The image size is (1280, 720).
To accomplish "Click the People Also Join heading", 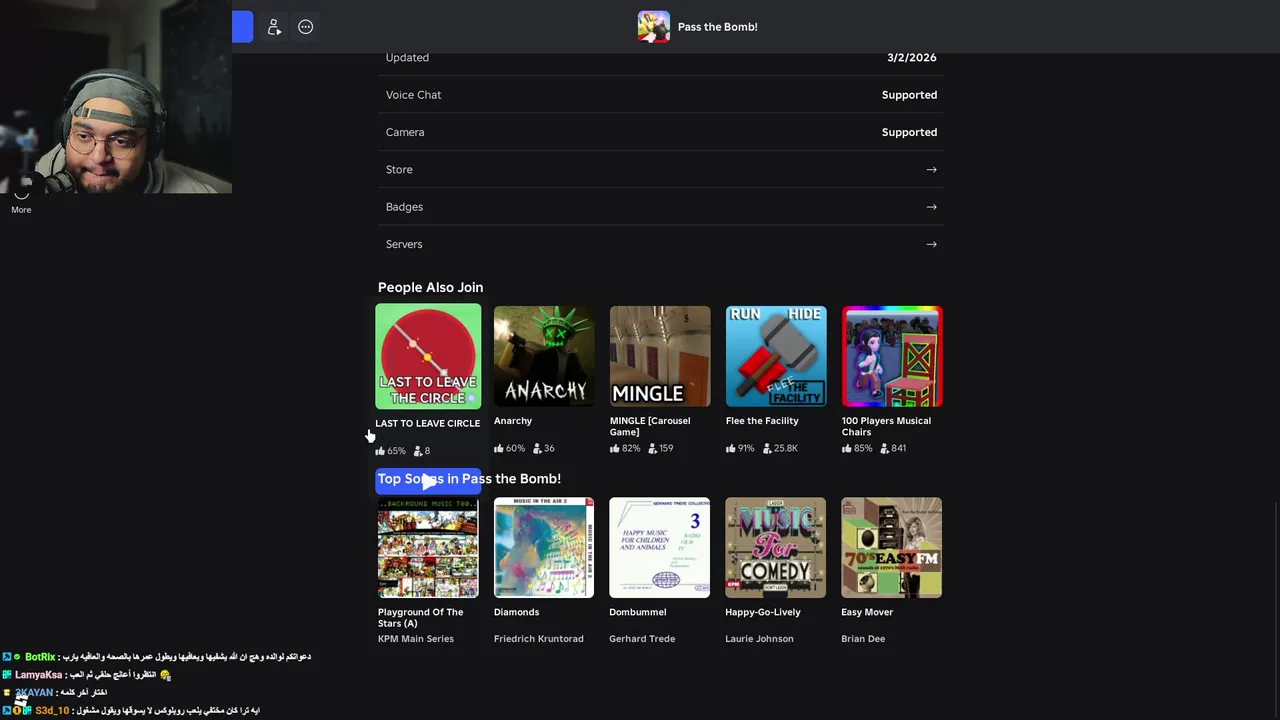I will coord(430,288).
